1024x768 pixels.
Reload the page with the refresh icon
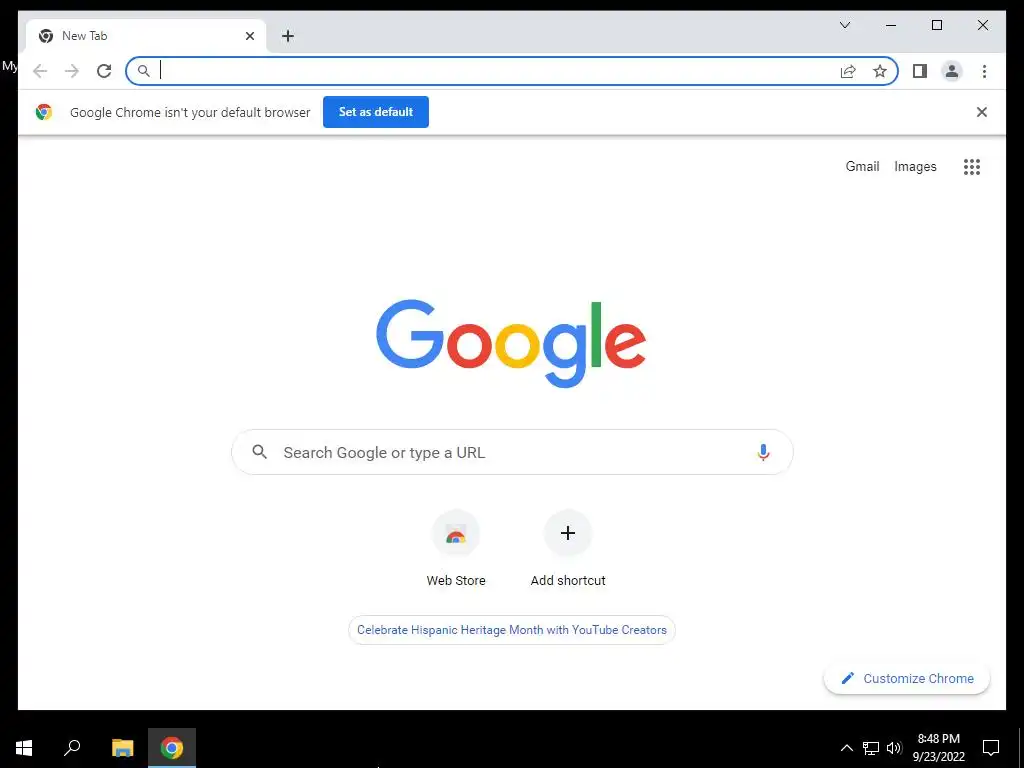pyautogui.click(x=104, y=71)
